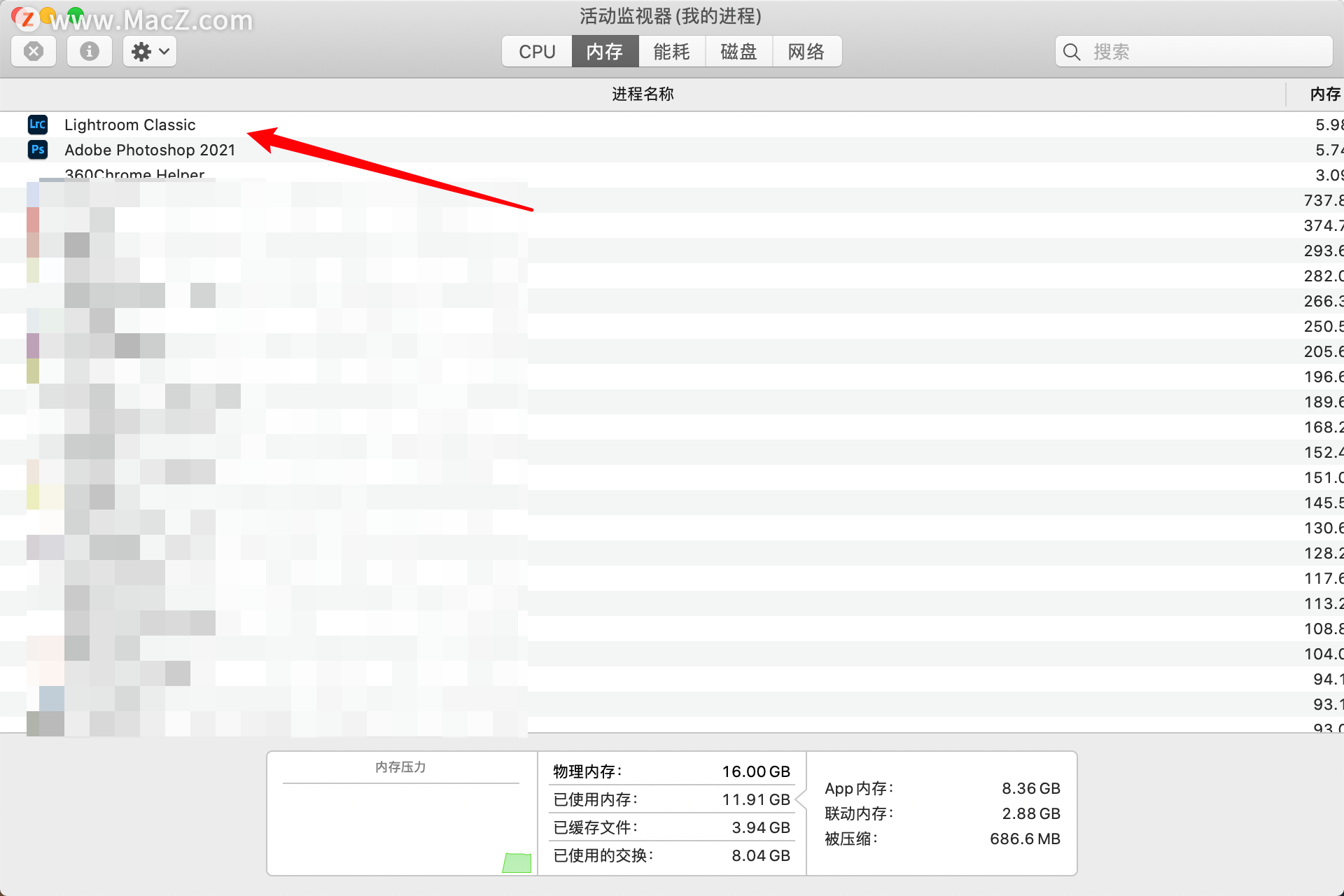Click the search magnifier icon
Screen dimensions: 1344x896
(1072, 52)
